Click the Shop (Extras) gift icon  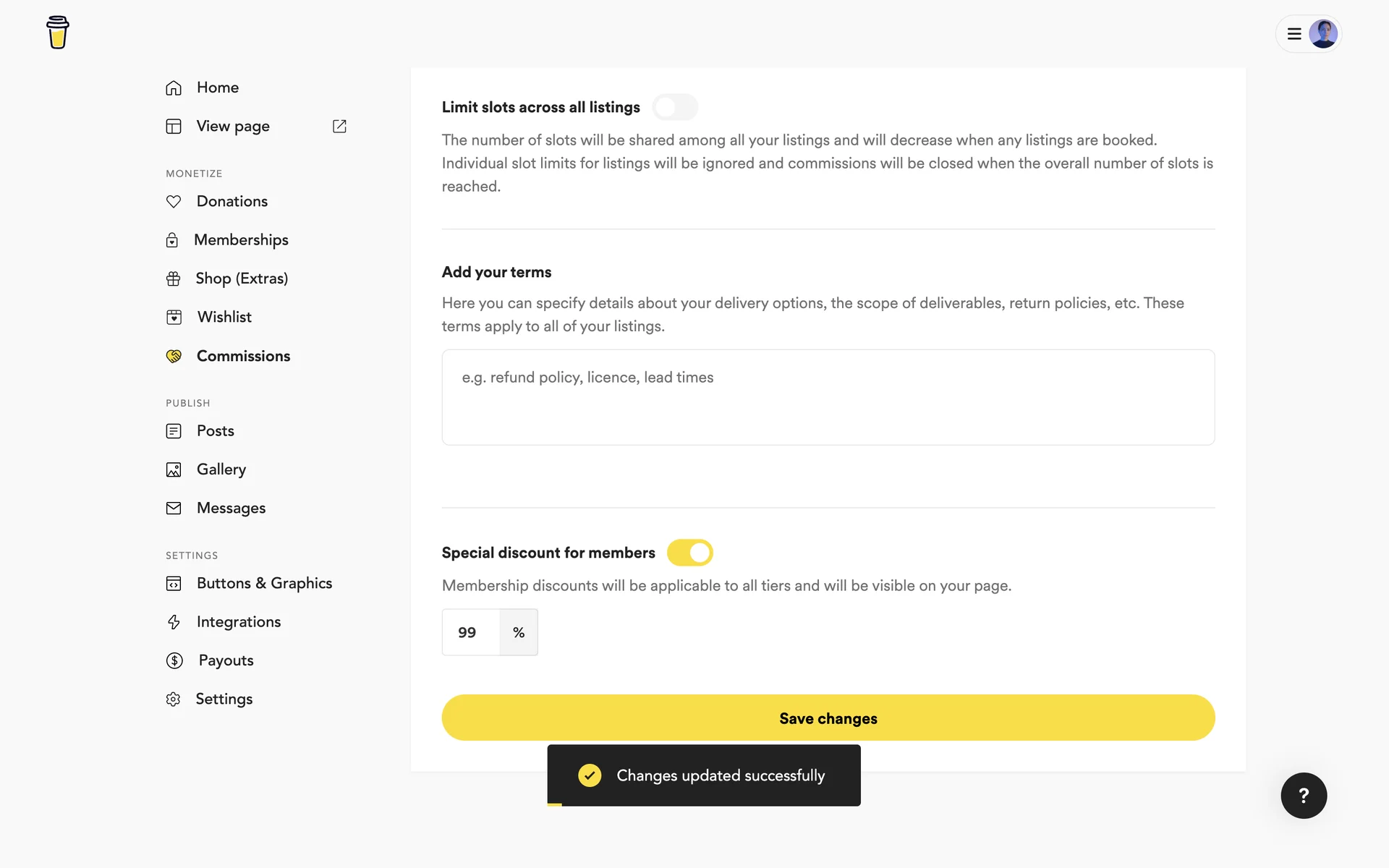[174, 278]
